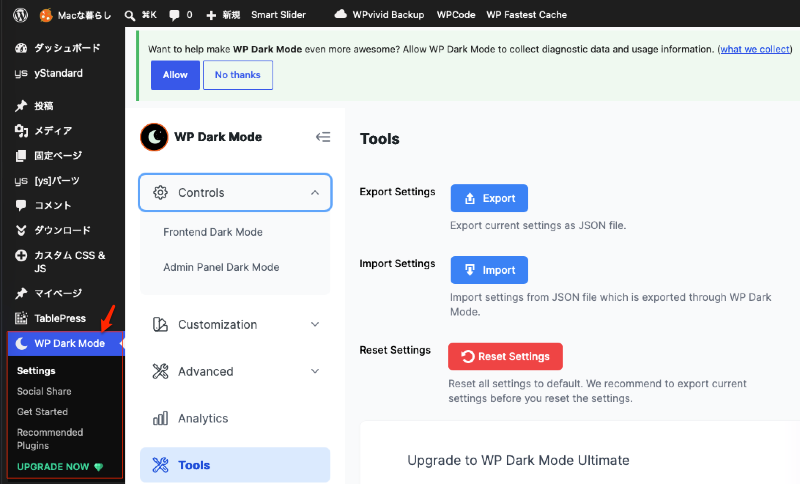Image resolution: width=800 pixels, height=484 pixels.
Task: Click the red Reset Settings button
Action: [x=505, y=356]
